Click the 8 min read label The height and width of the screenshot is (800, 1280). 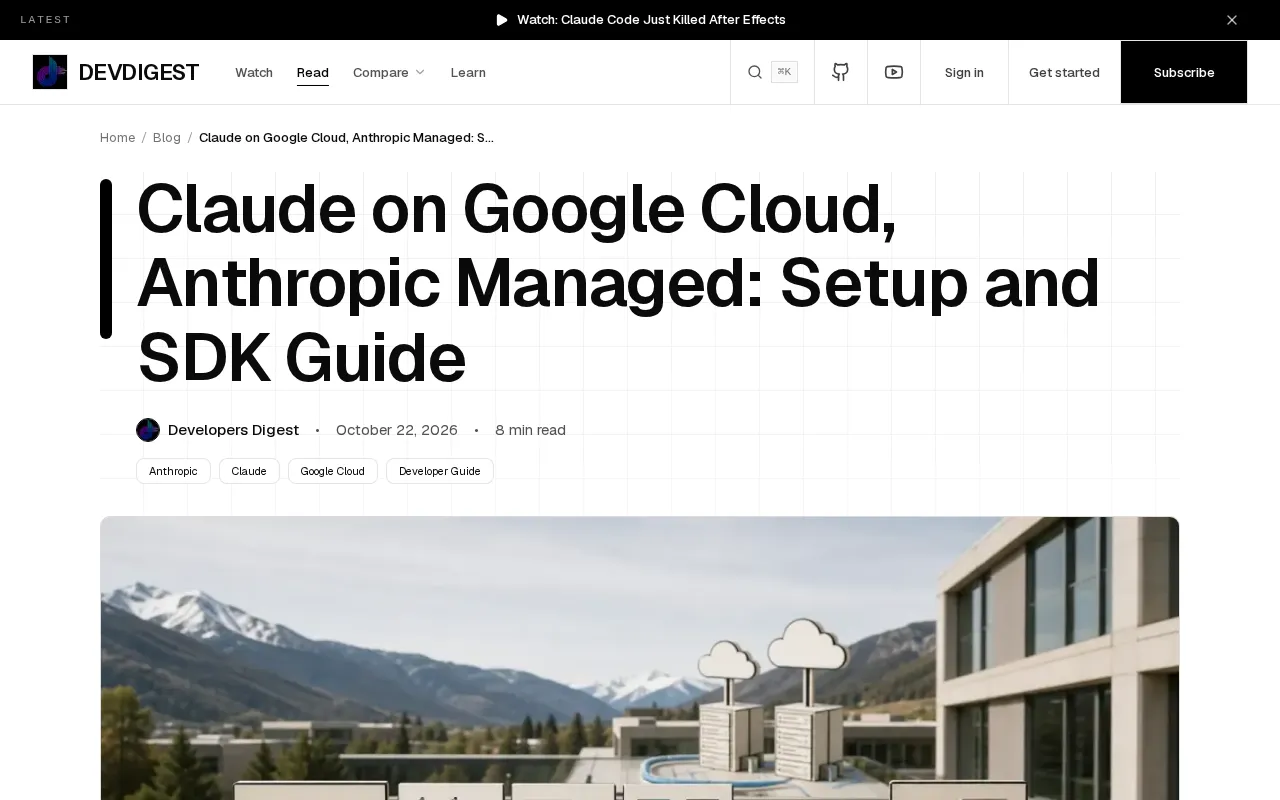point(530,430)
